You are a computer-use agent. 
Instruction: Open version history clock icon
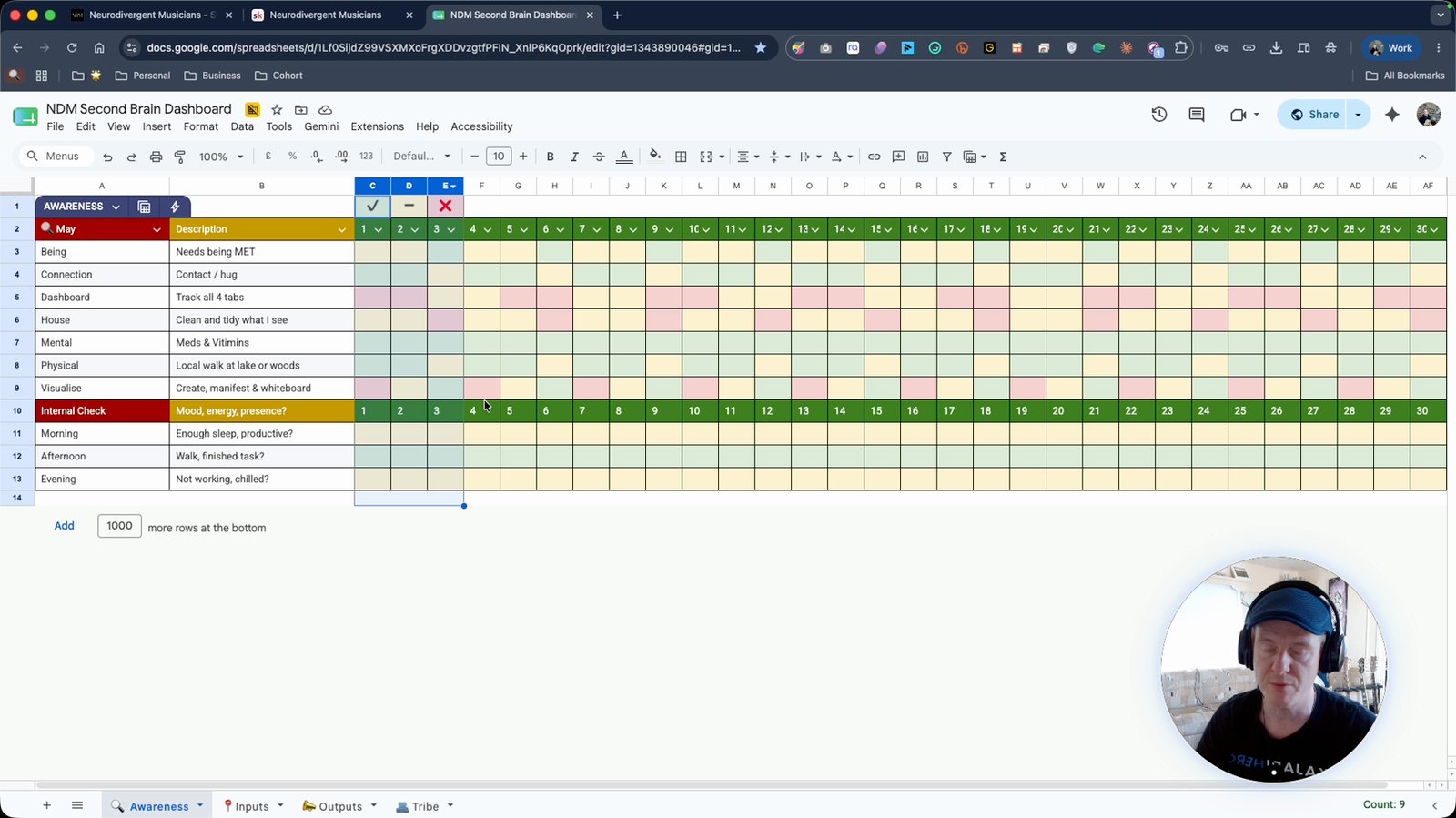[1159, 115]
